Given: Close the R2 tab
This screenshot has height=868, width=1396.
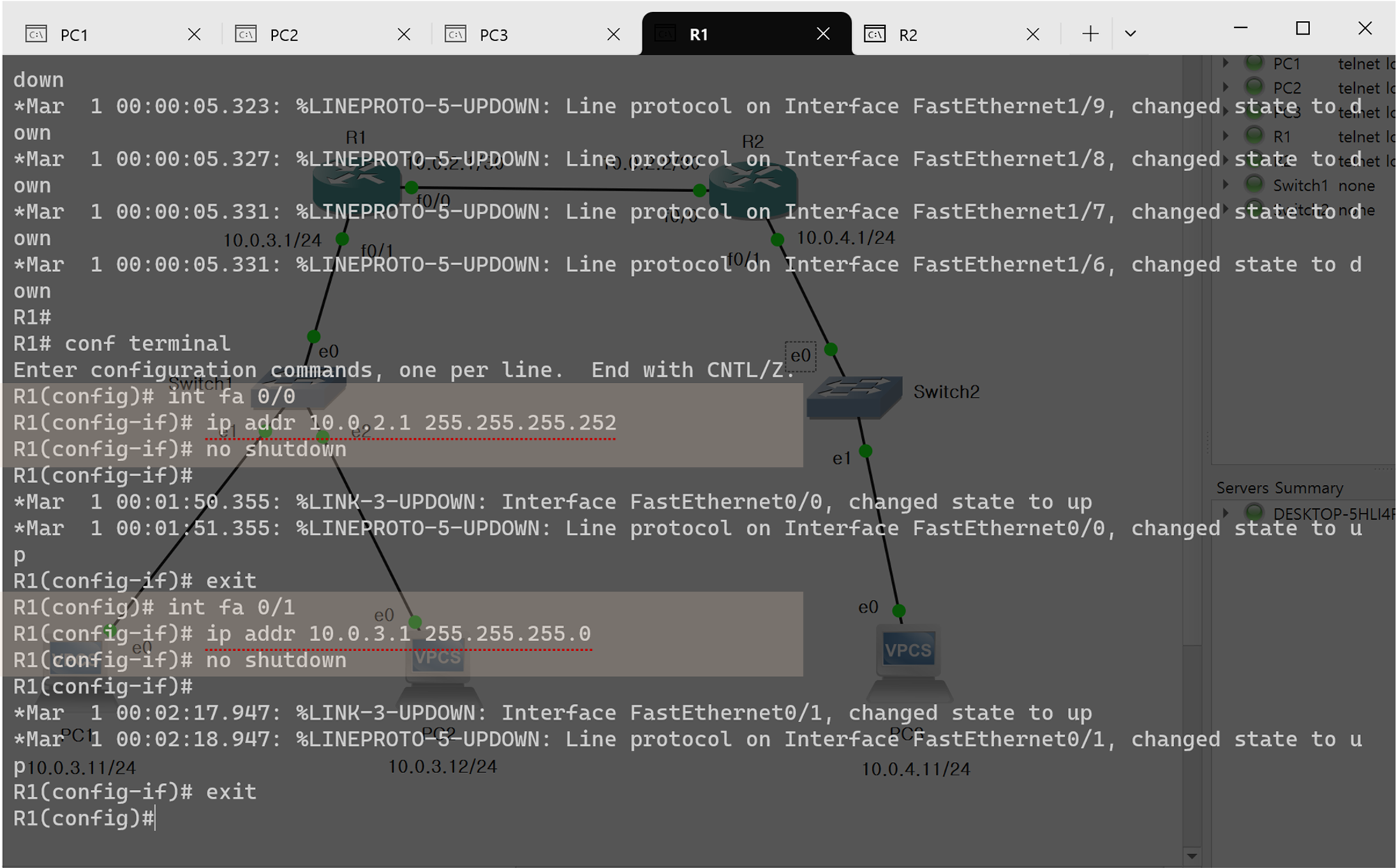Looking at the screenshot, I should [x=1033, y=34].
